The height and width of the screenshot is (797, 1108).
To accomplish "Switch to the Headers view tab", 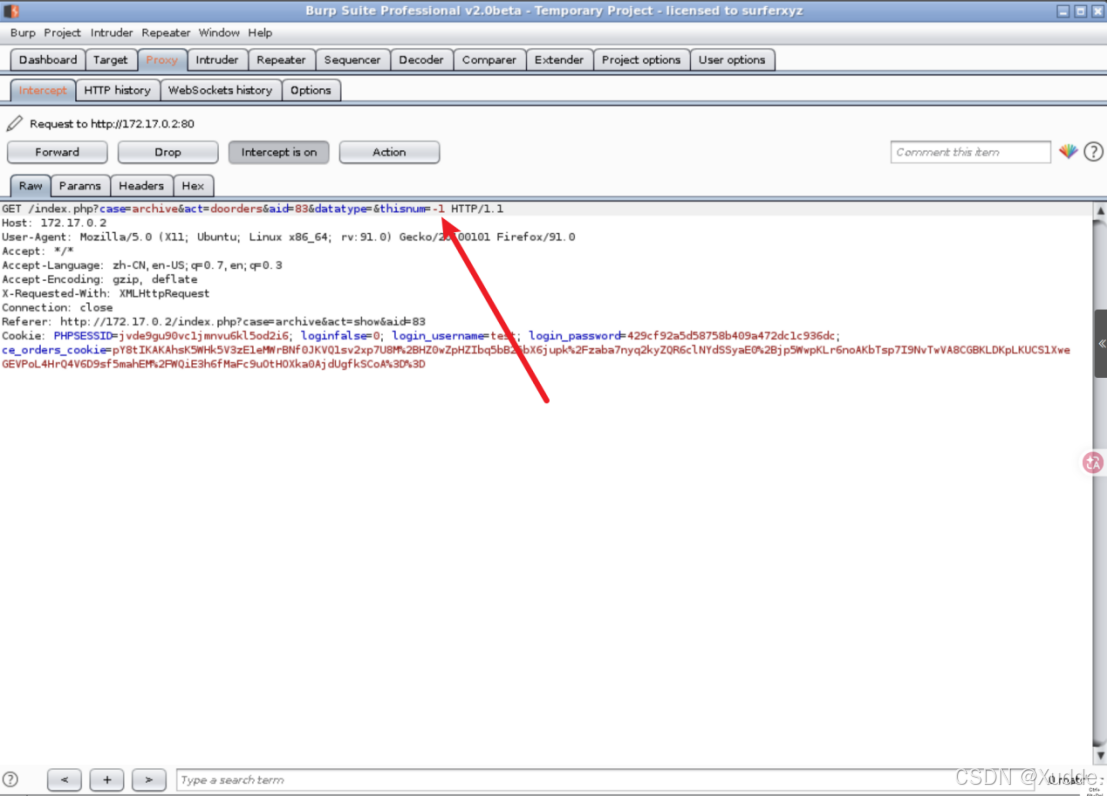I will pyautogui.click(x=141, y=186).
